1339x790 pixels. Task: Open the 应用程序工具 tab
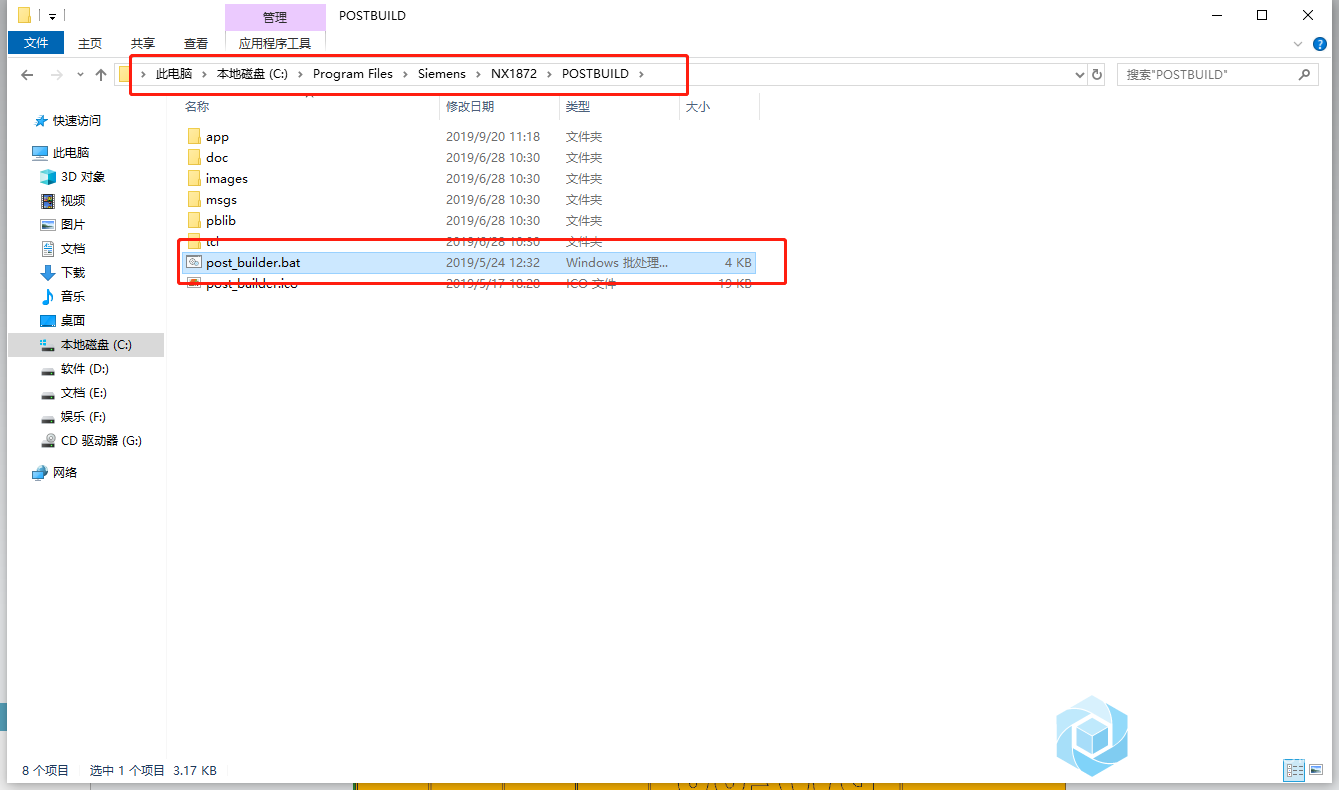click(275, 43)
